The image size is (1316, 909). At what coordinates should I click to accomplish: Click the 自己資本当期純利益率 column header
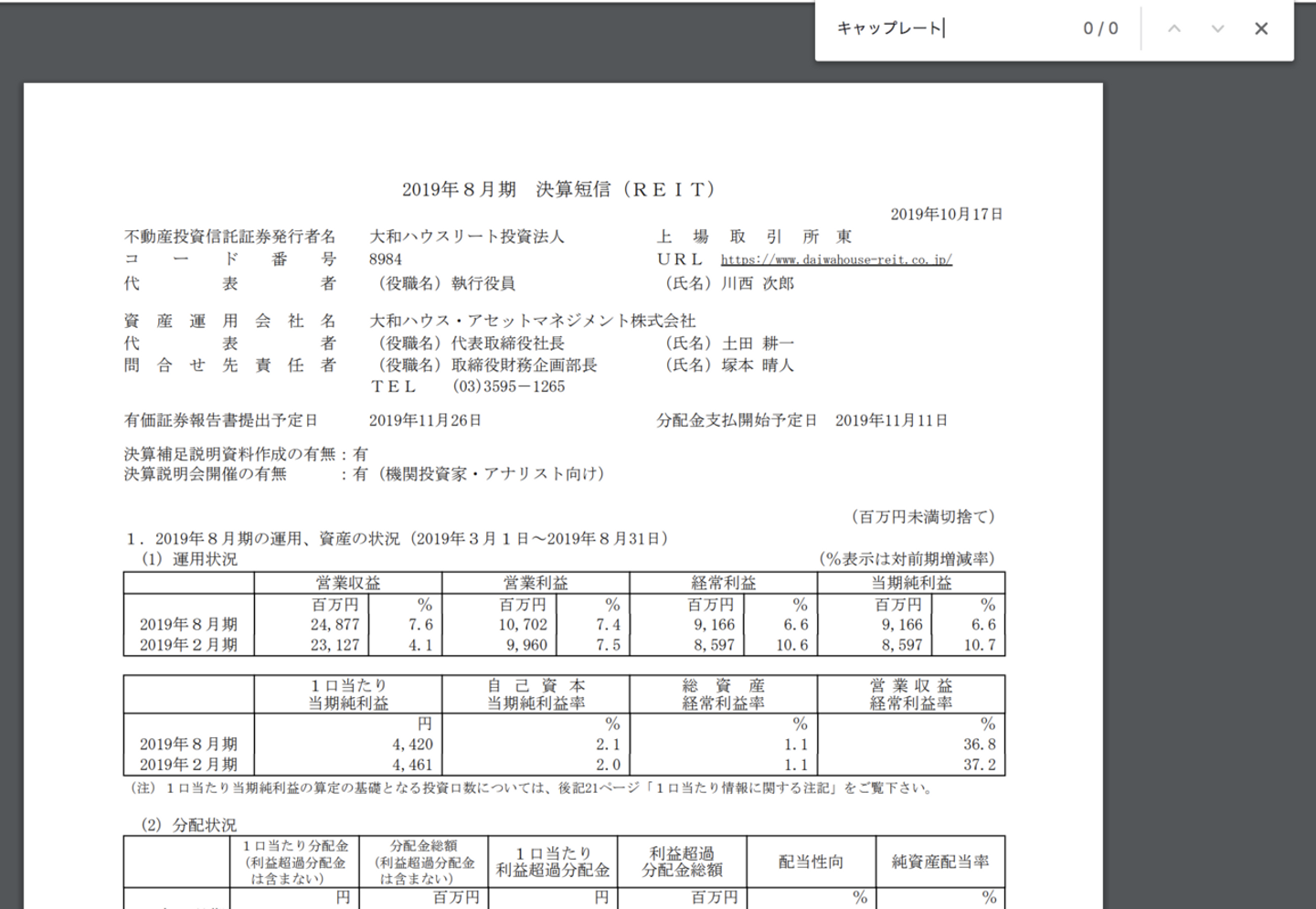click(536, 694)
